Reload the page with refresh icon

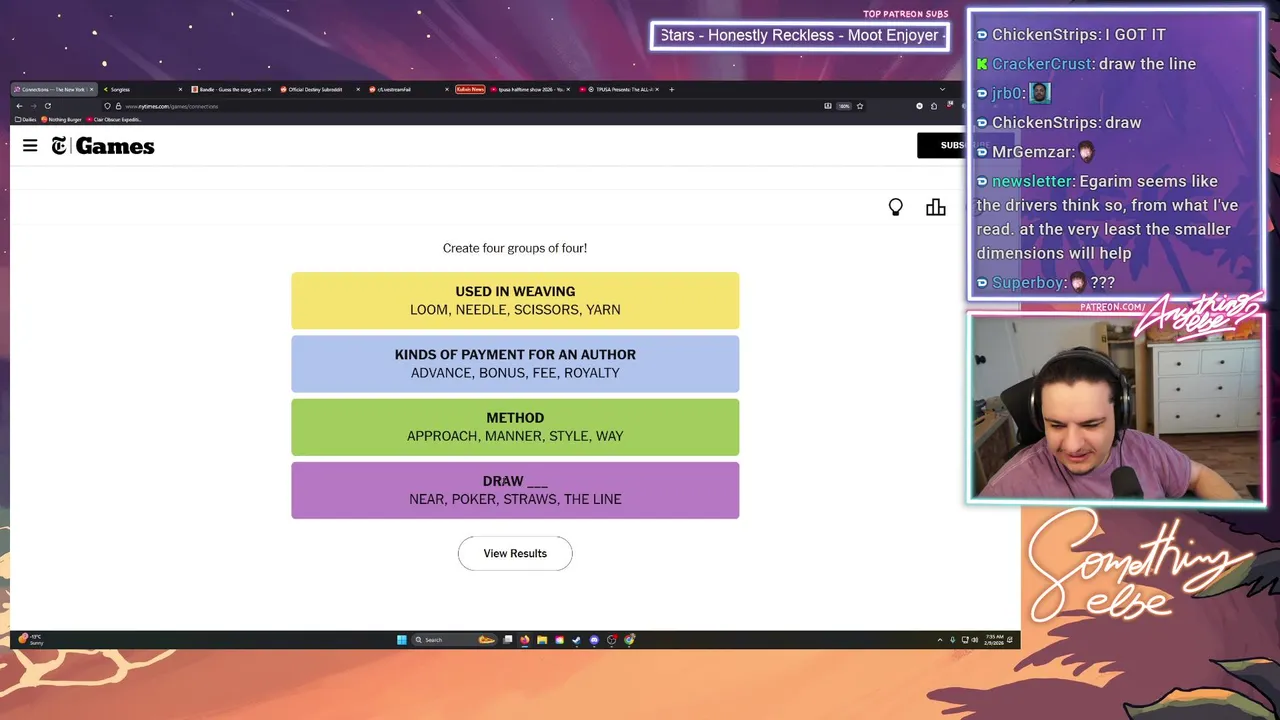[x=47, y=106]
